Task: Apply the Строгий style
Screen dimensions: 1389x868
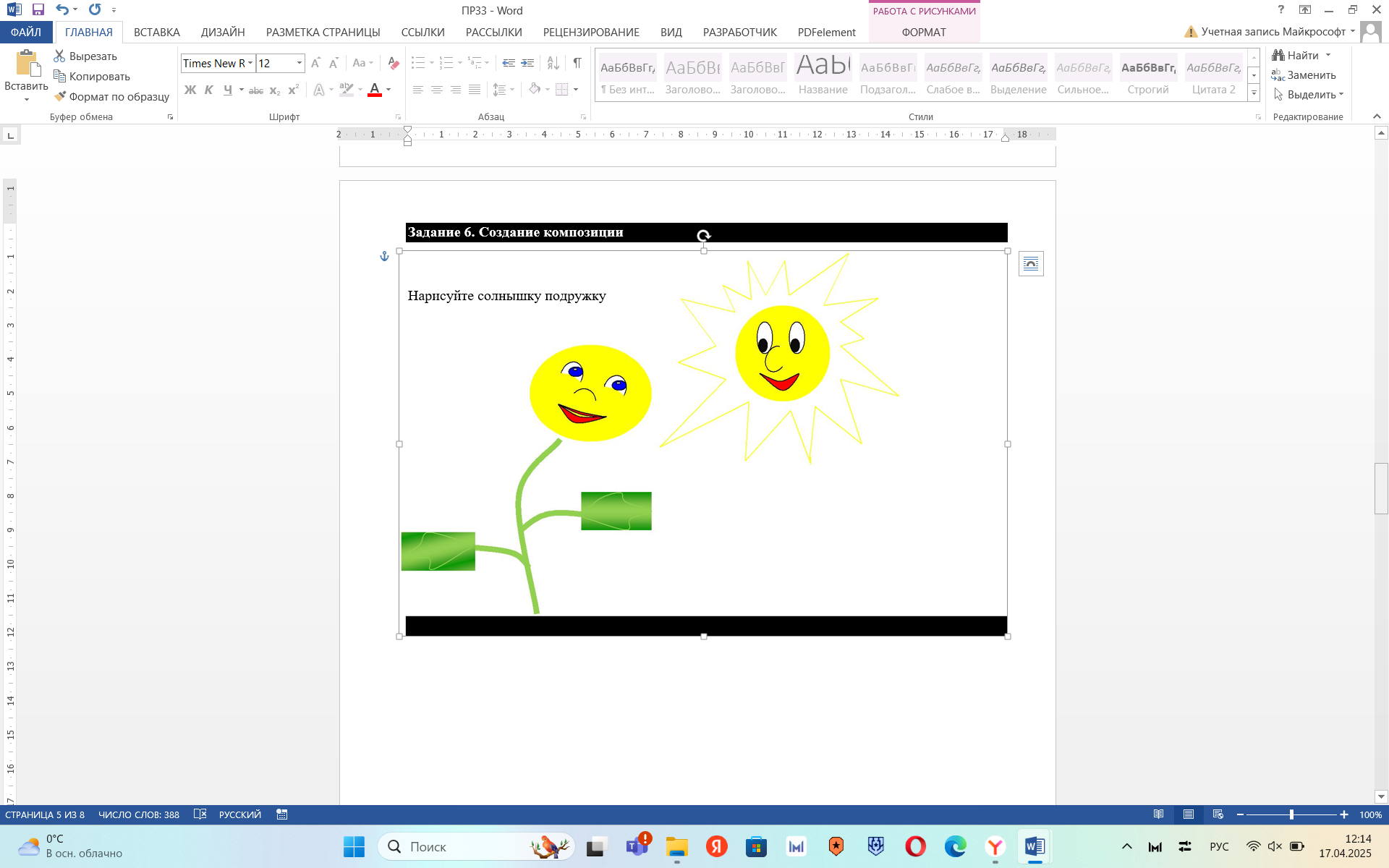Action: (1148, 75)
